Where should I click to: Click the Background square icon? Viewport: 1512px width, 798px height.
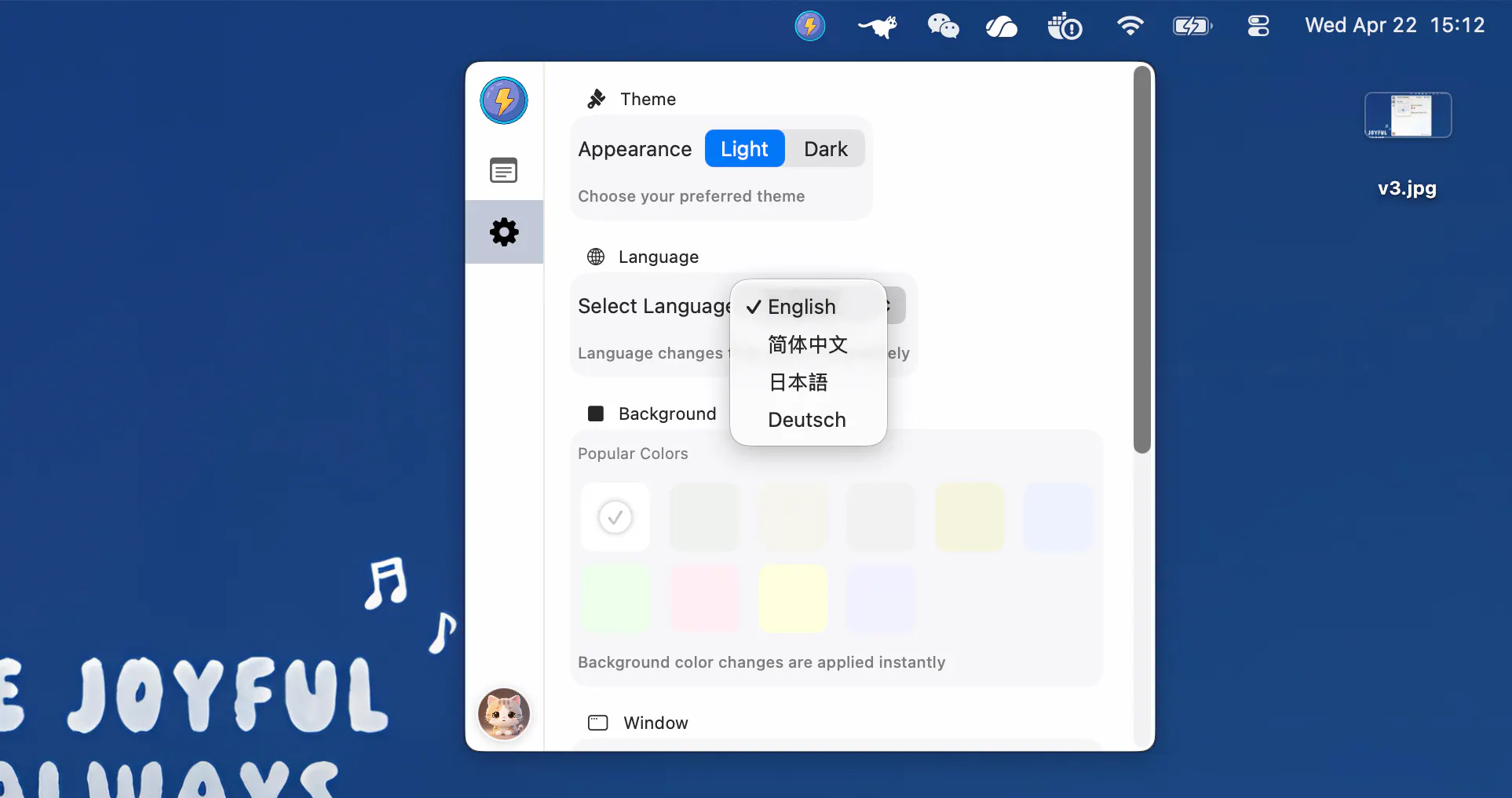pos(596,414)
